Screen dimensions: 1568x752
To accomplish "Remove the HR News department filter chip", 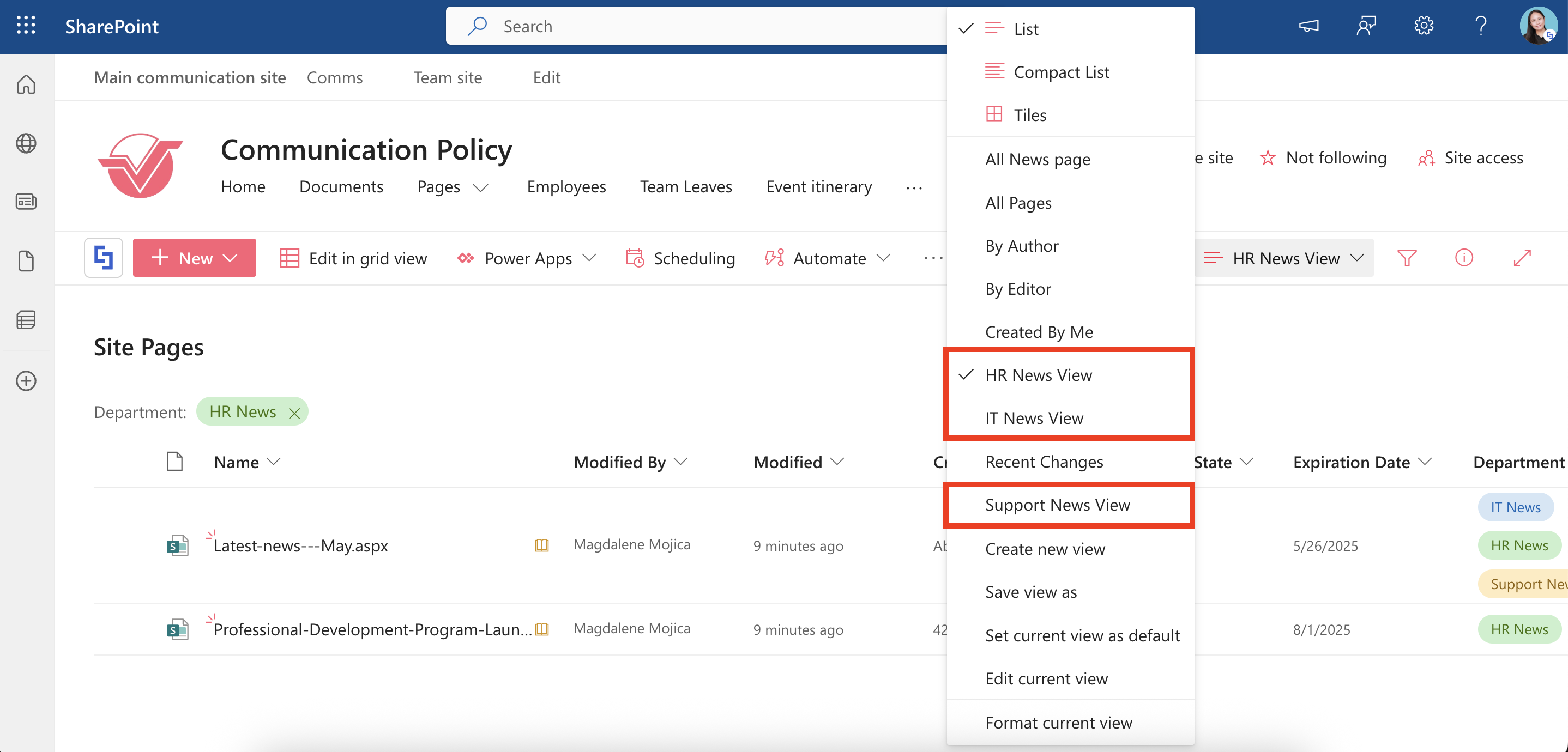I will pos(294,413).
